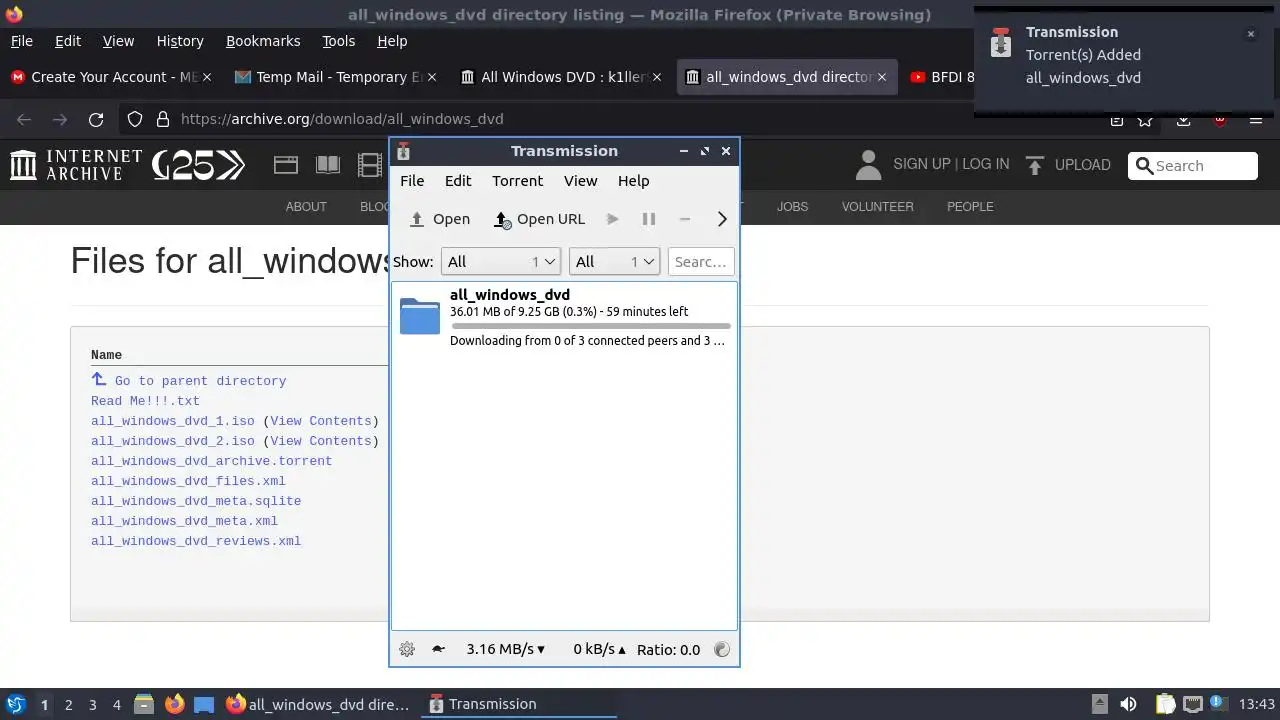Open file manager icon on taskbar

(143, 704)
